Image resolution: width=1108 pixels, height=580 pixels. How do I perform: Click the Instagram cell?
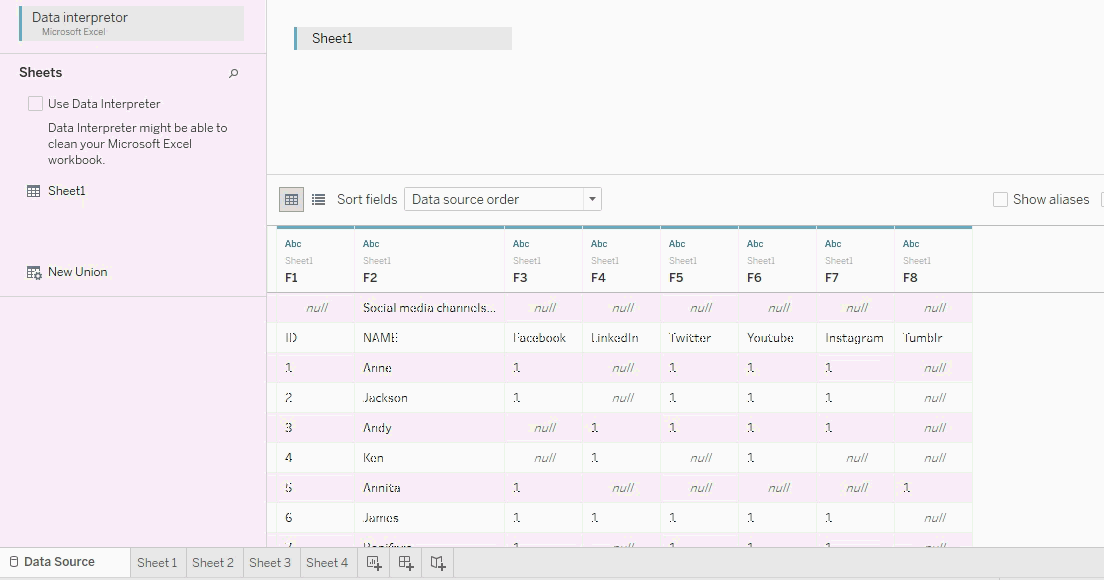tap(855, 338)
